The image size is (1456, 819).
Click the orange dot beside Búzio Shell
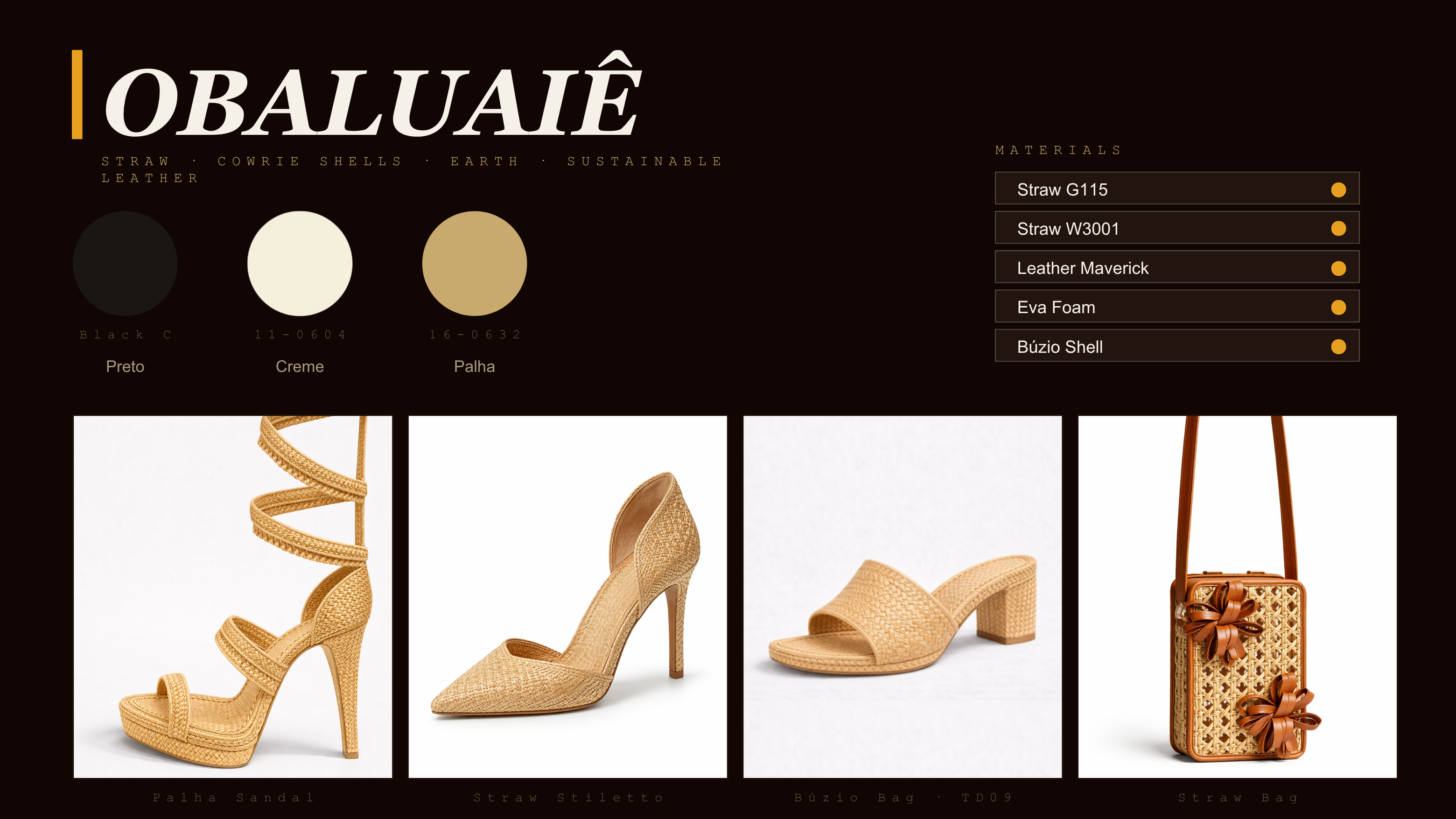[x=1338, y=346]
